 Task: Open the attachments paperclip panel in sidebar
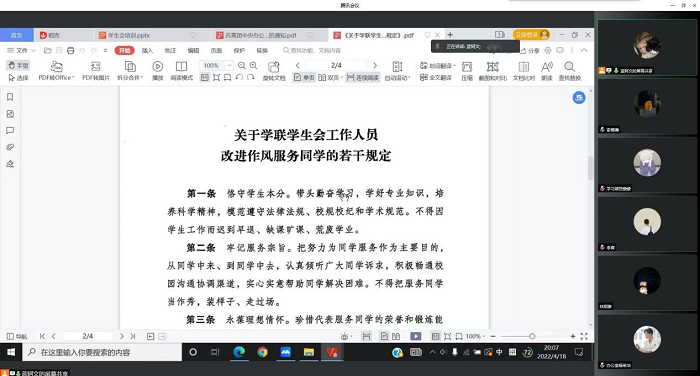tap(10, 147)
